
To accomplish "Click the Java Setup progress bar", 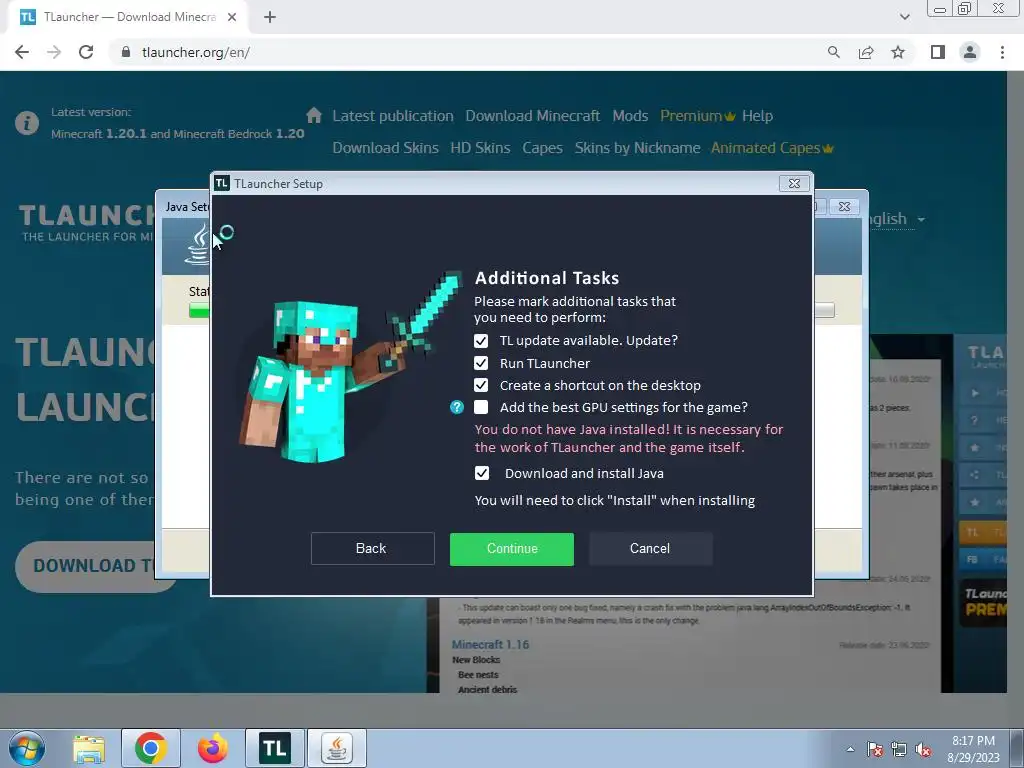I will point(199,311).
